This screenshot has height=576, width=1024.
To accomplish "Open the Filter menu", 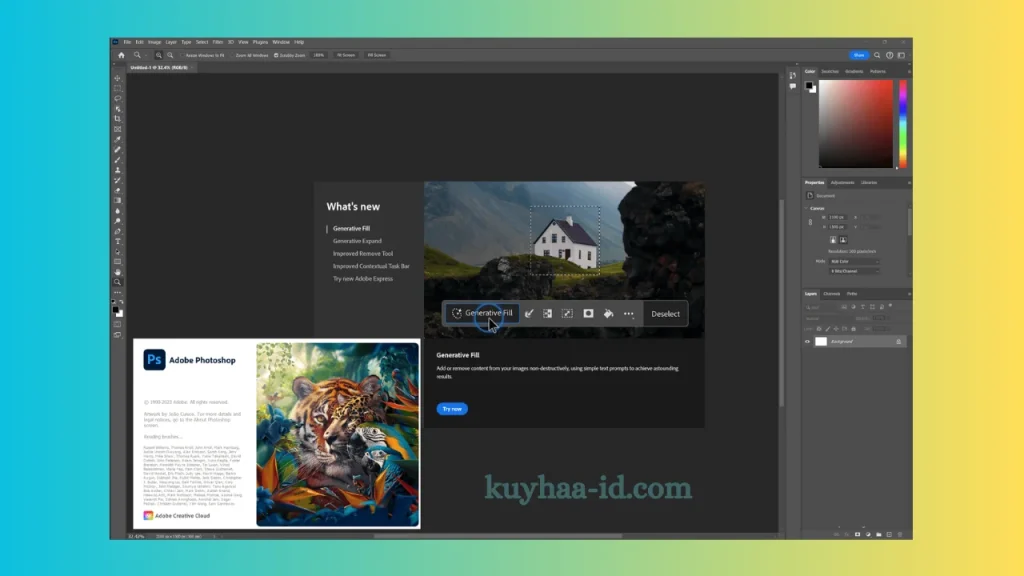I will (x=217, y=42).
